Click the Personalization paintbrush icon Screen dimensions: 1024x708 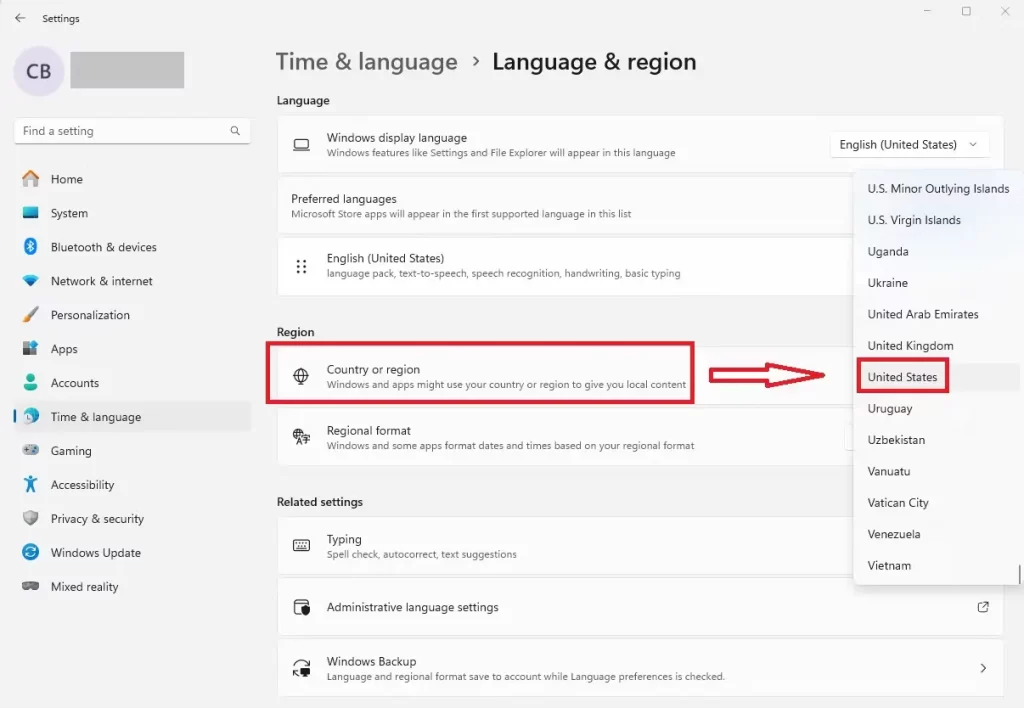(x=31, y=315)
